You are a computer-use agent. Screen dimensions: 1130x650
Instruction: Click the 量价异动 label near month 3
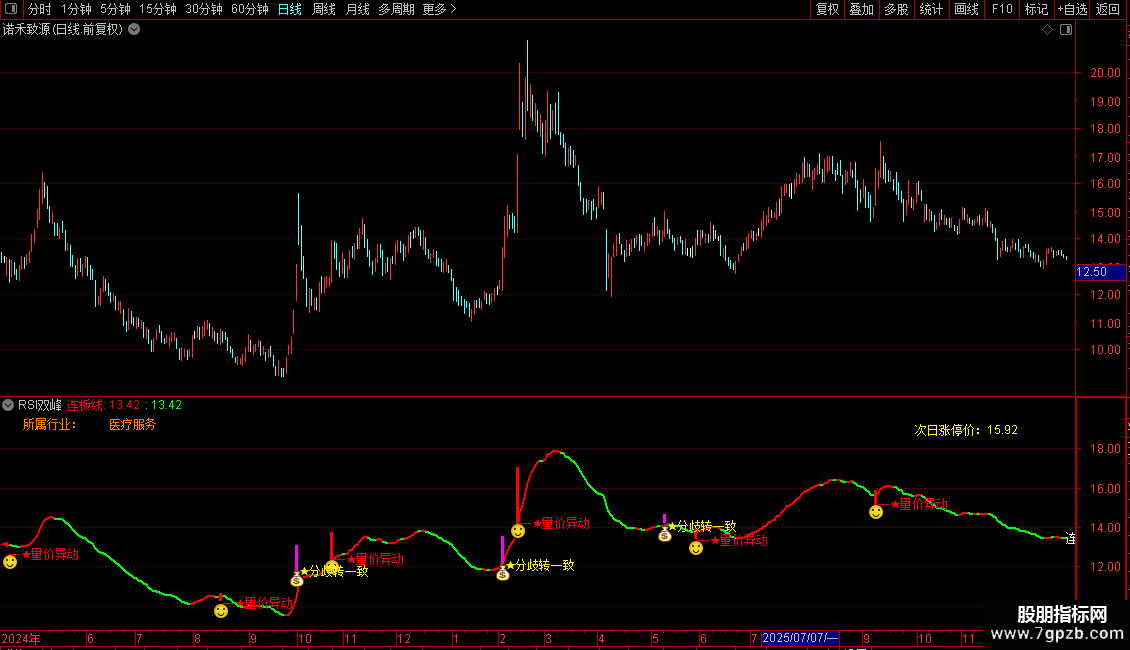click(565, 523)
